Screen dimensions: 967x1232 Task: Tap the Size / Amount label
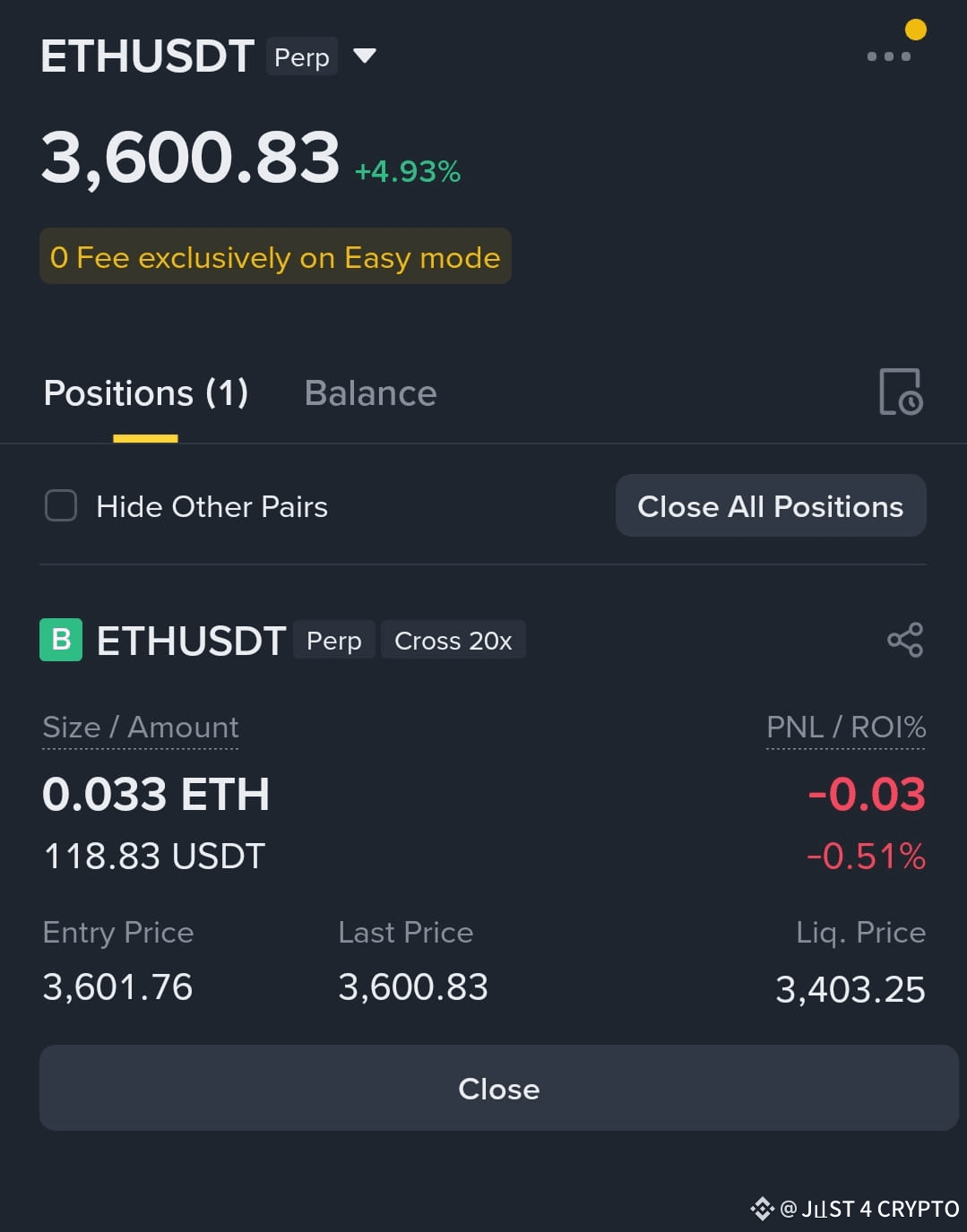point(141,727)
